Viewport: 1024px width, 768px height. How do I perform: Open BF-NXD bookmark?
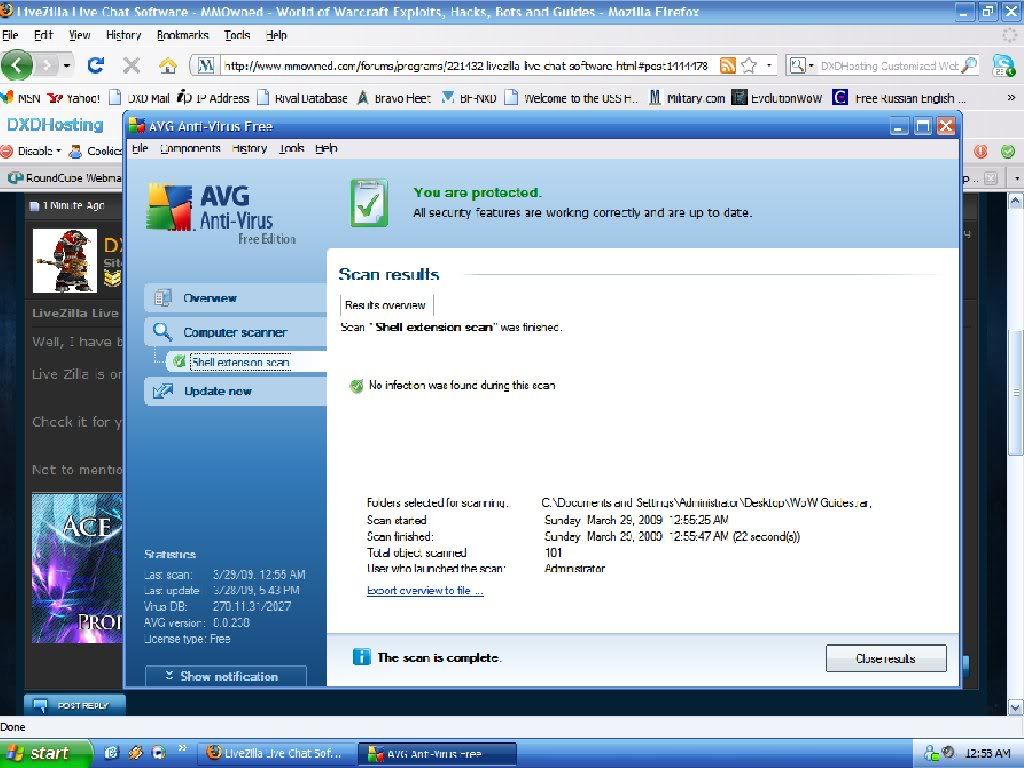coord(469,98)
